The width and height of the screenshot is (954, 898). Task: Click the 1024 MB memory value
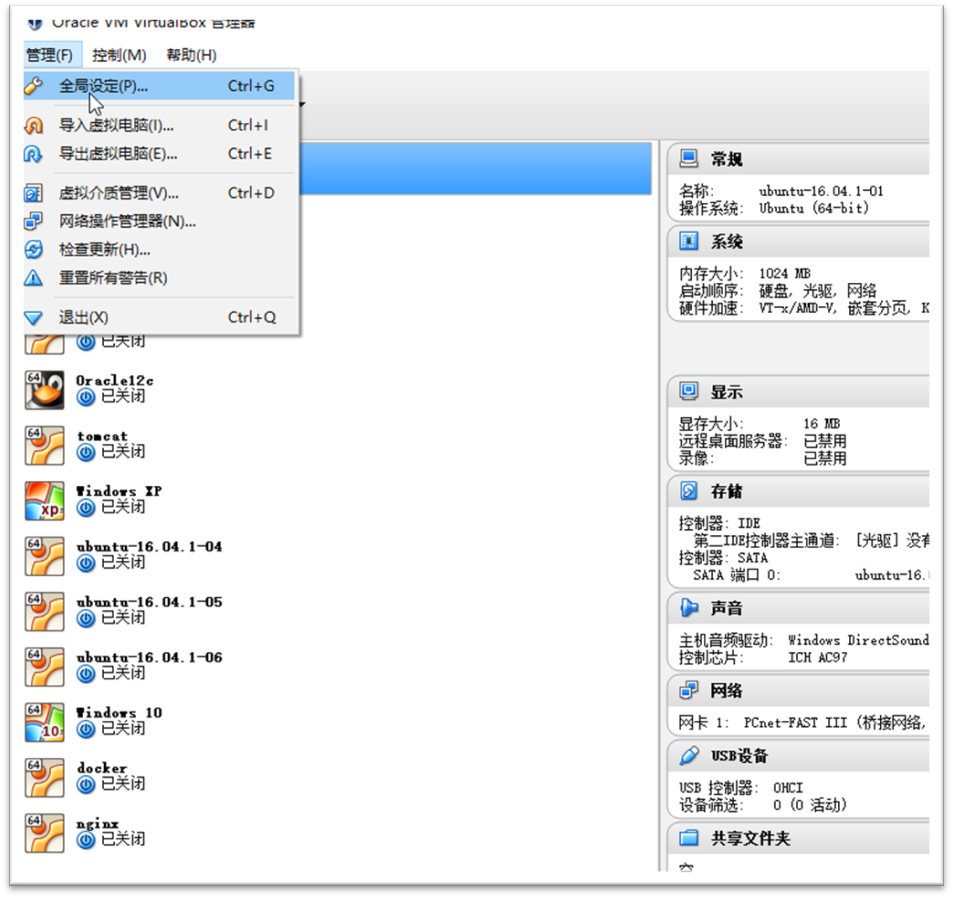[784, 274]
